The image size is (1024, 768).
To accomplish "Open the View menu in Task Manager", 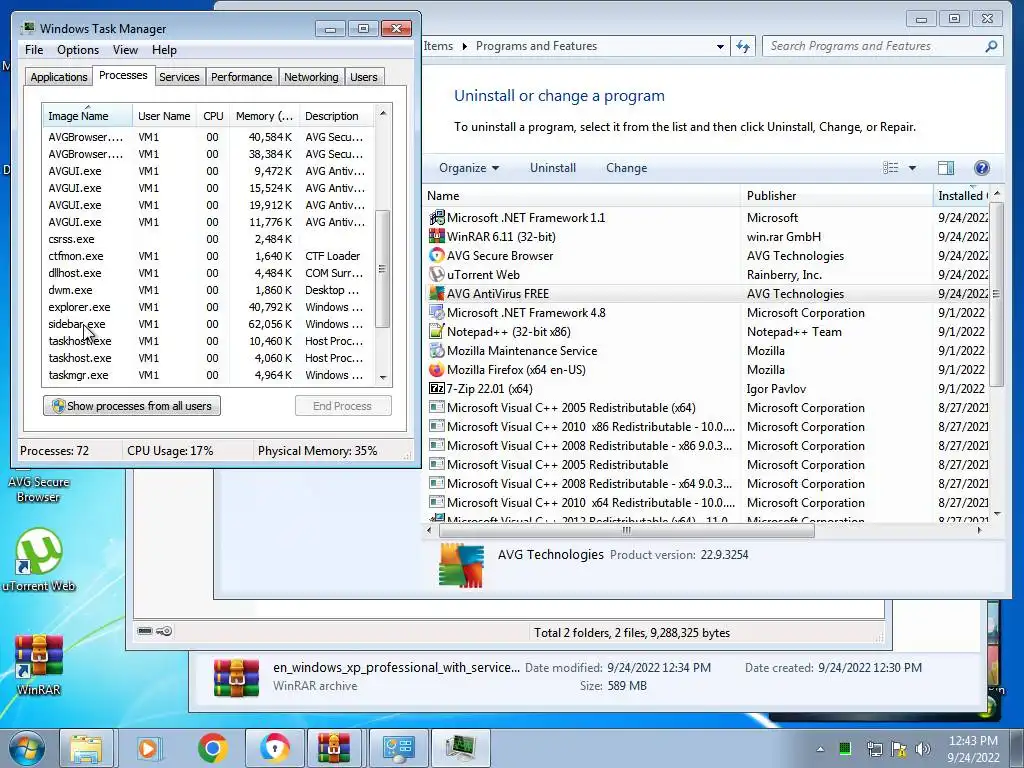I will [x=125, y=50].
